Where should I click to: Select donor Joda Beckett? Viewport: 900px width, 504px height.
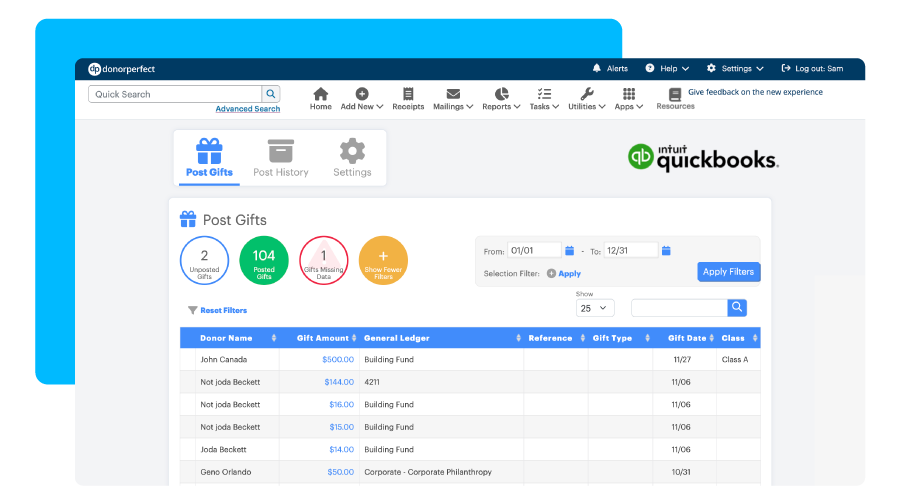coord(223,449)
